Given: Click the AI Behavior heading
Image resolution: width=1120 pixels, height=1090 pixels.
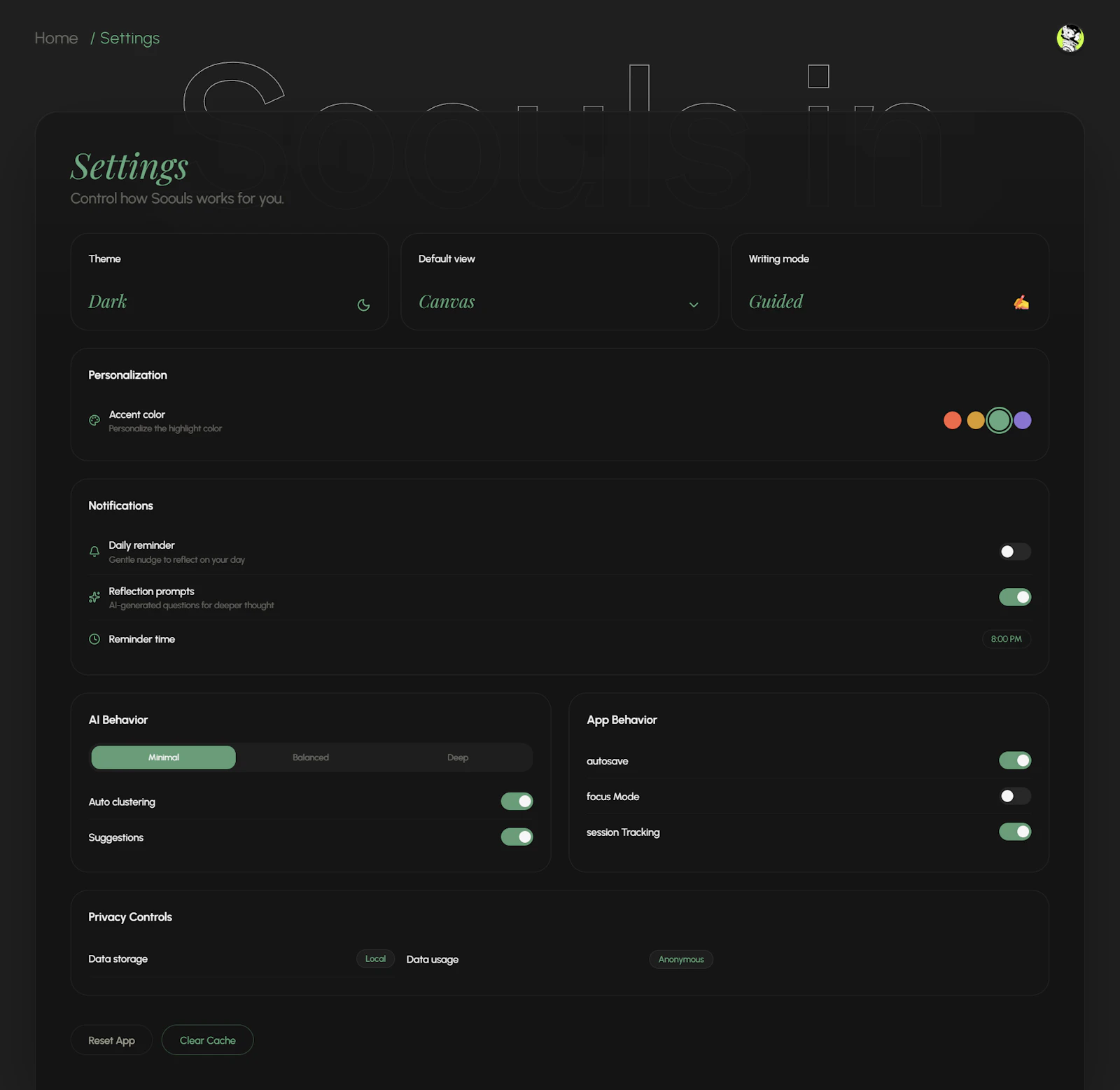Looking at the screenshot, I should point(118,720).
